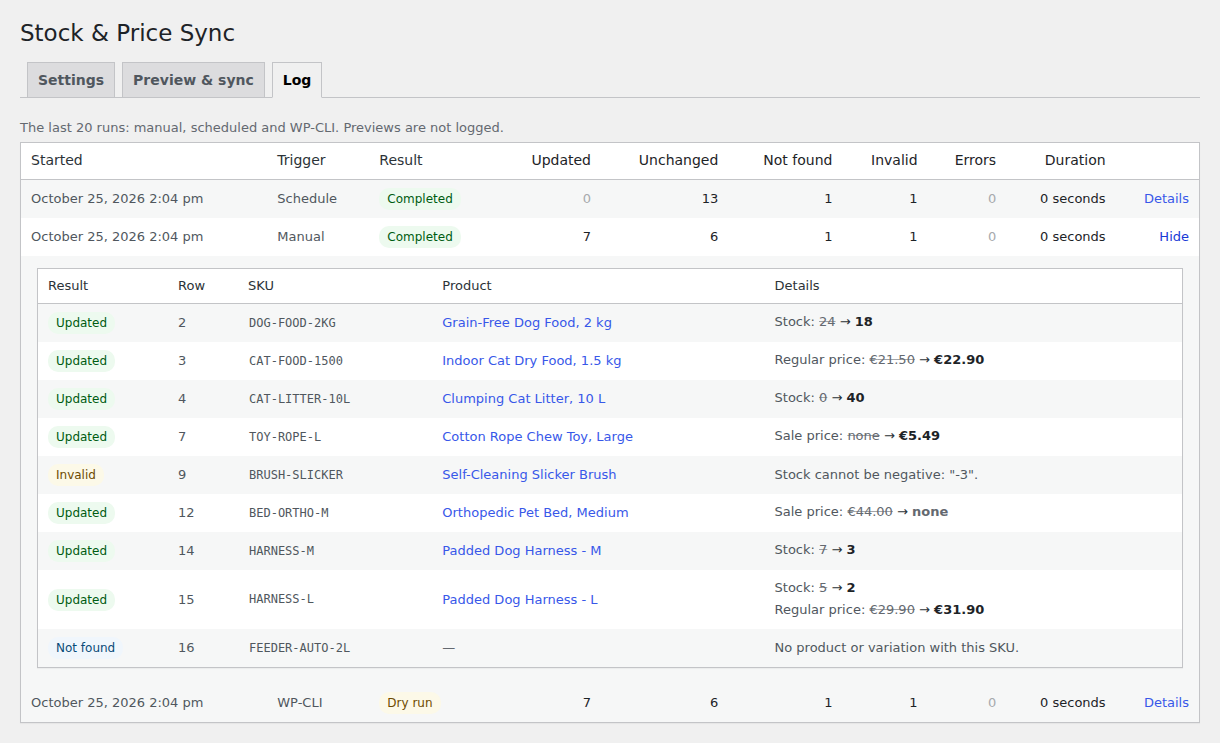The image size is (1220, 743).
Task: Click the Unchanged column header
Action: pos(678,160)
